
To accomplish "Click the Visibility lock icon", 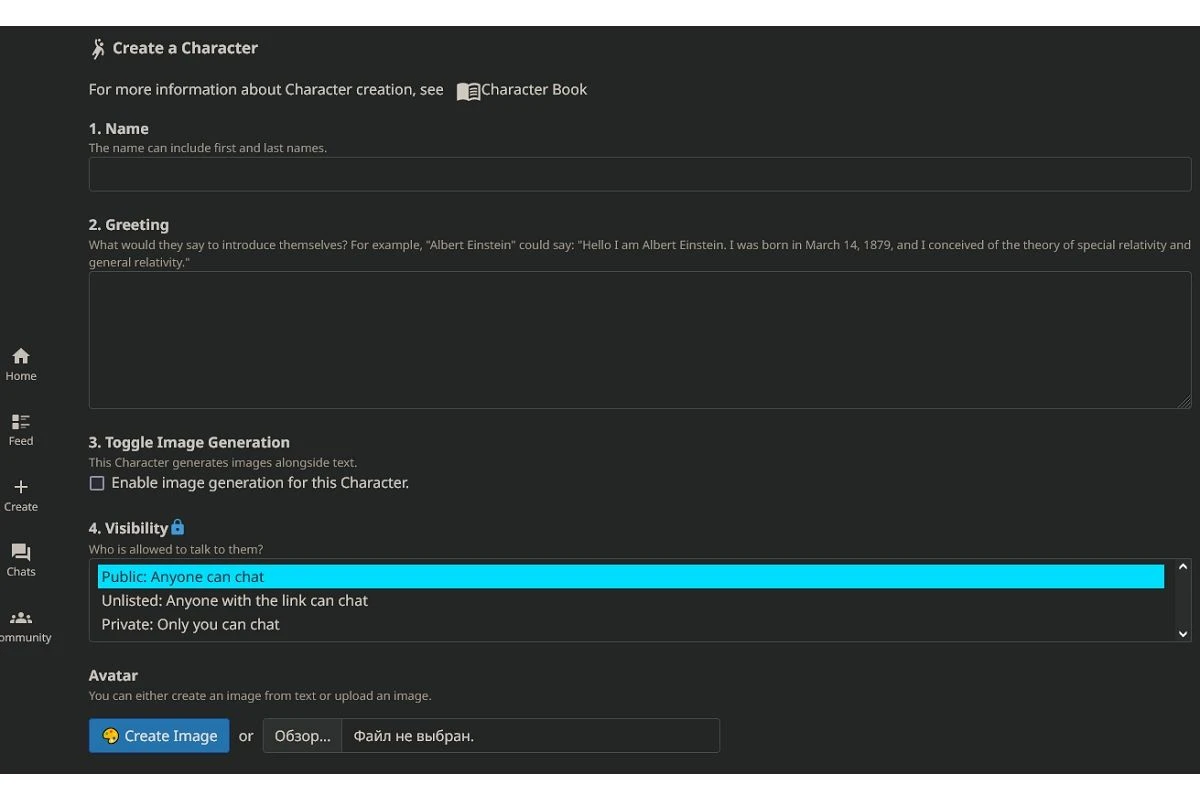I will 178,527.
